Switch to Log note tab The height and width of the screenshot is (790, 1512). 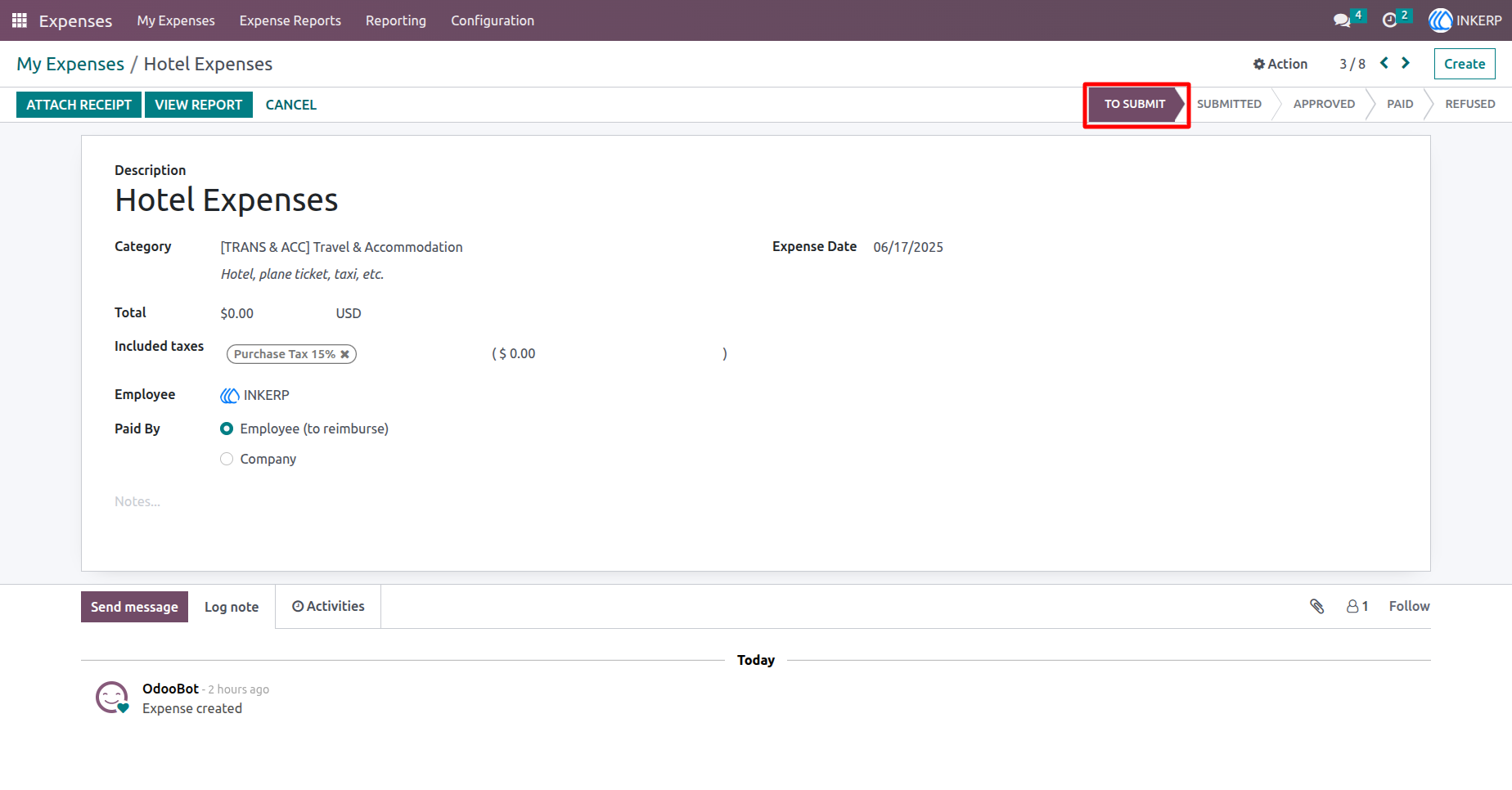coord(232,607)
